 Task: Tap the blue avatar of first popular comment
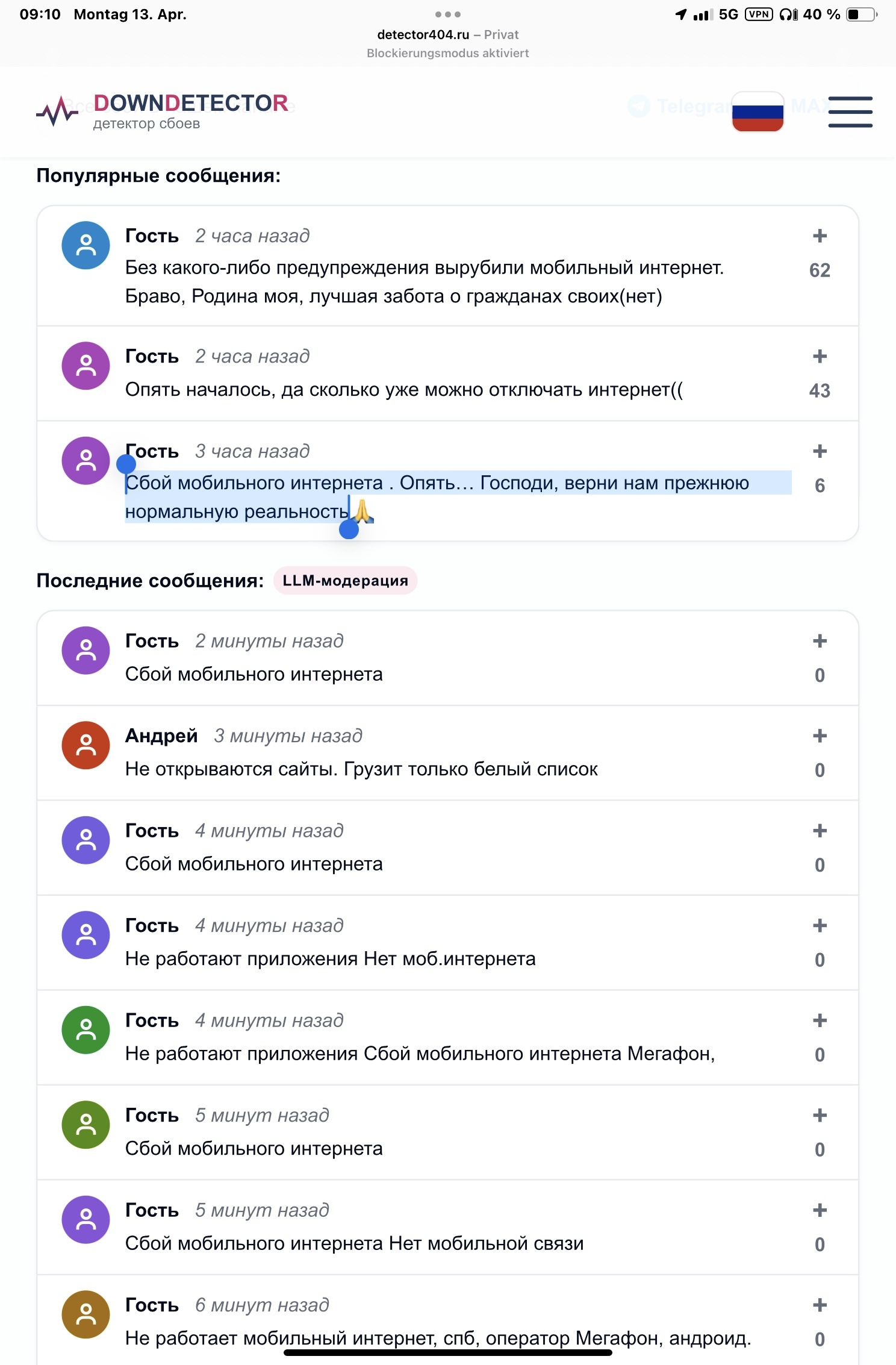tap(86, 245)
